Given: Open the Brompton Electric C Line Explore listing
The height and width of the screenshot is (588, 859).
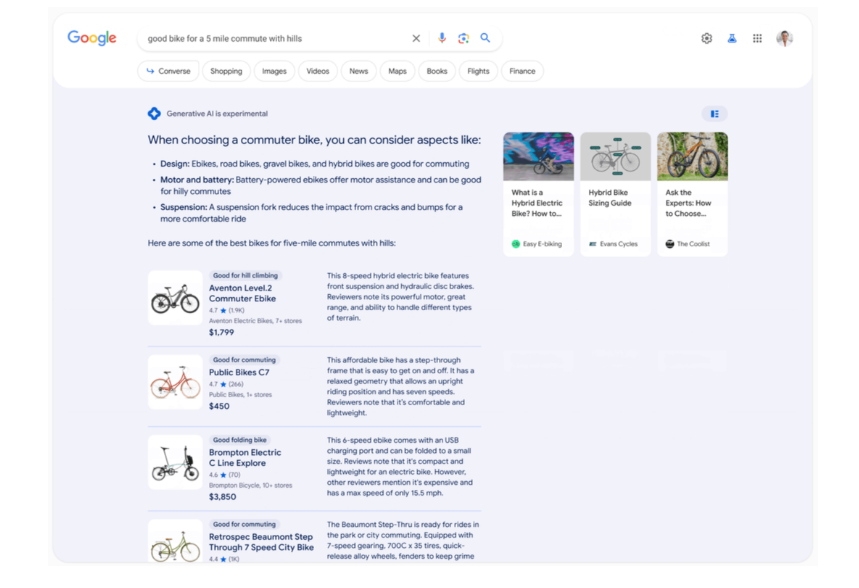Looking at the screenshot, I should (245, 458).
